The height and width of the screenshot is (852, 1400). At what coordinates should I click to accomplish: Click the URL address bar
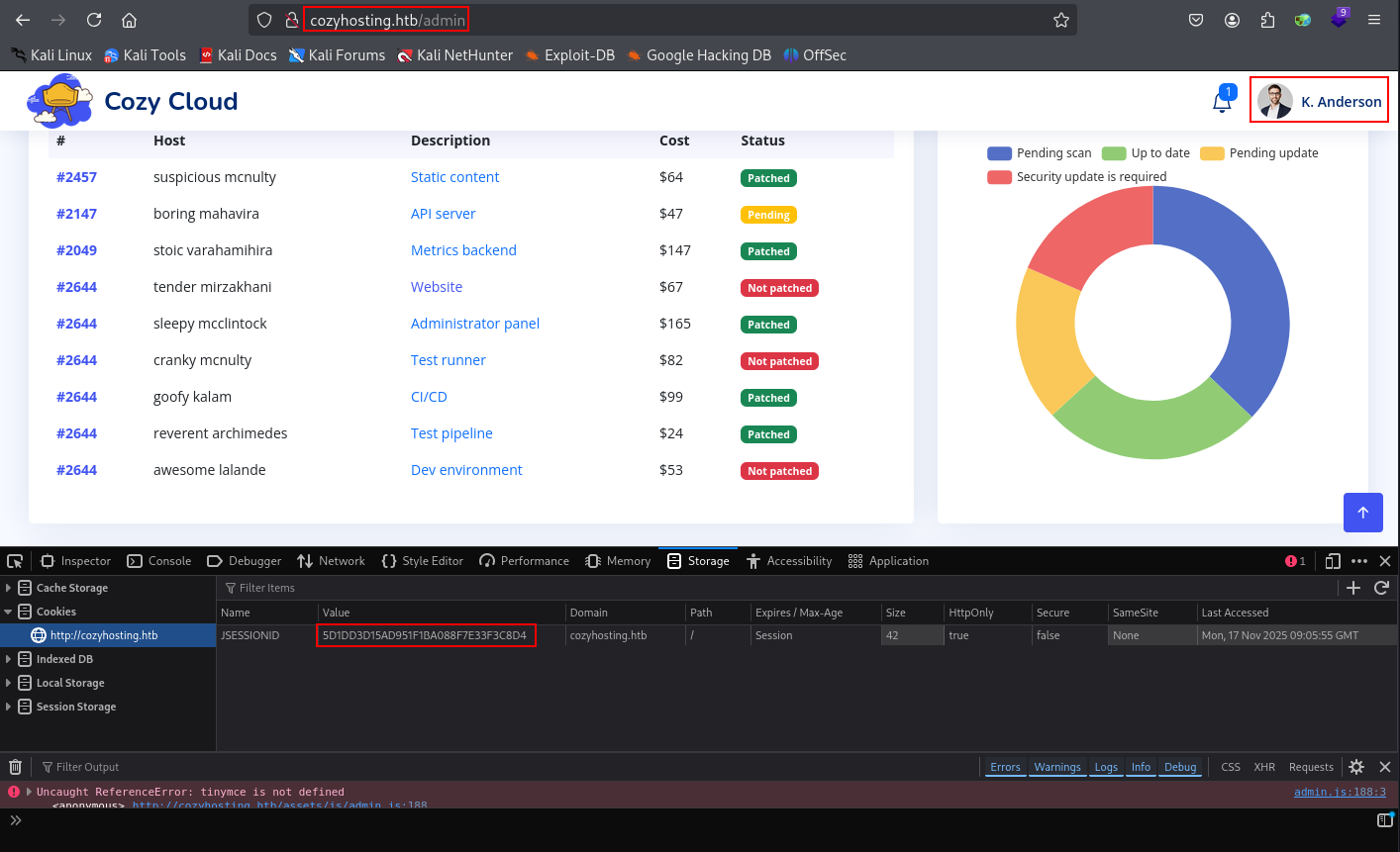tap(663, 20)
